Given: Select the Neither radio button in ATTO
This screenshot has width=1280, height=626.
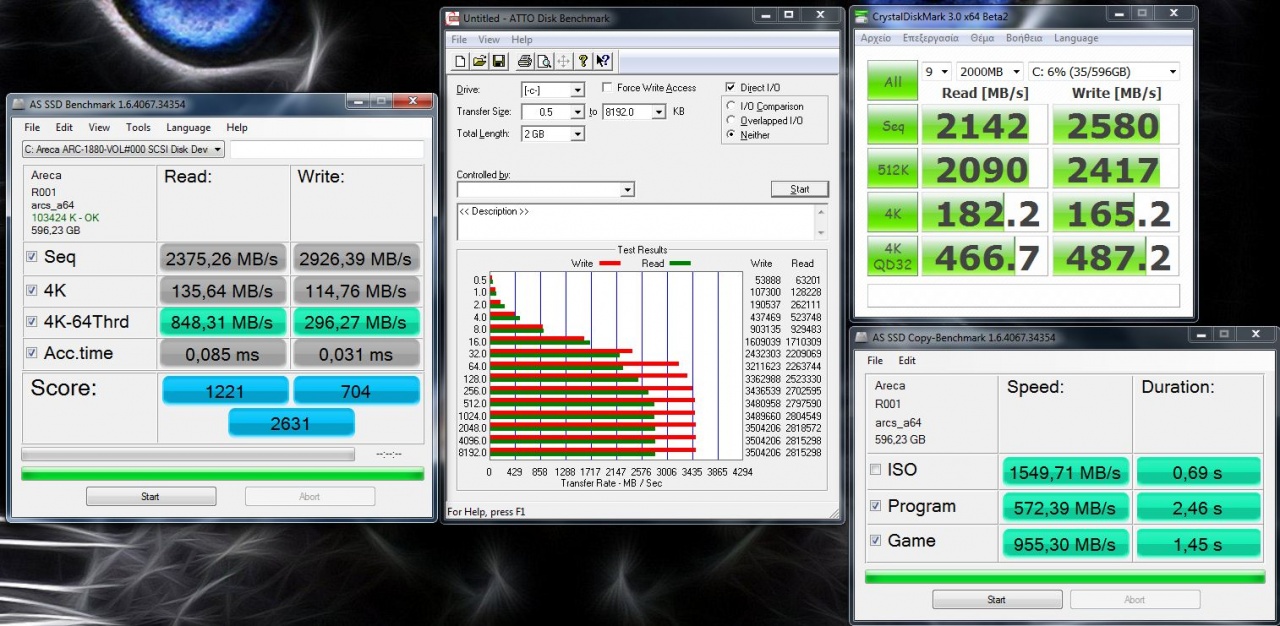Looking at the screenshot, I should (x=732, y=134).
